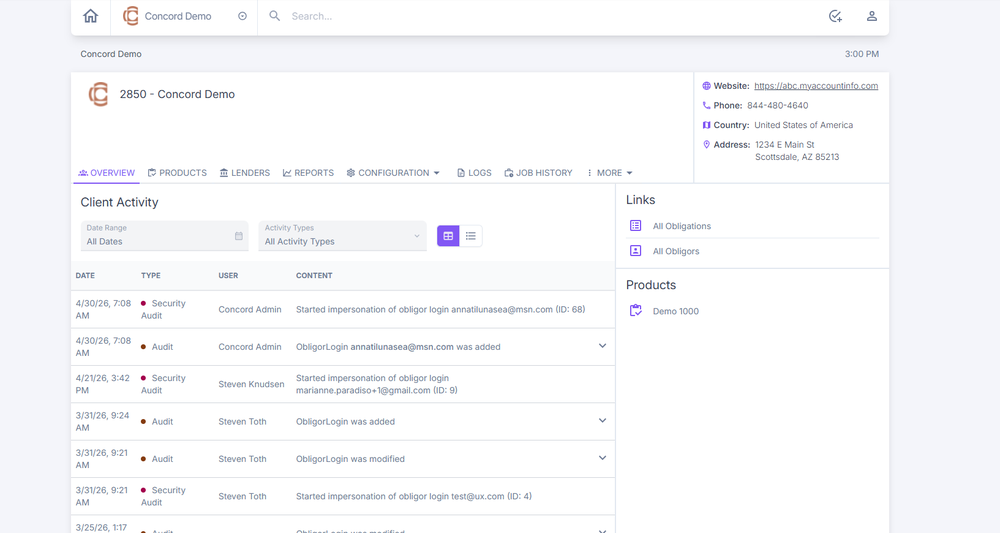
Task: Open the user profile icon
Action: pyautogui.click(x=871, y=17)
